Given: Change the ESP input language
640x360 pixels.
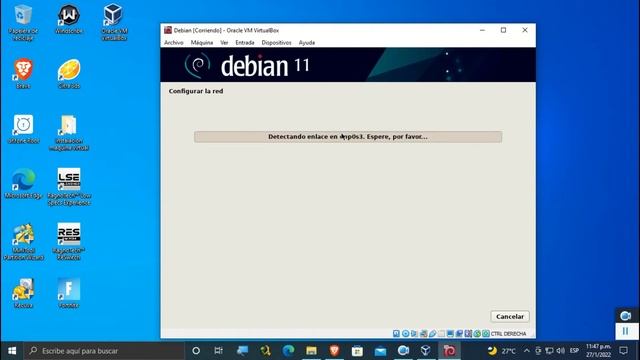Looking at the screenshot, I should pyautogui.click(x=574, y=351).
